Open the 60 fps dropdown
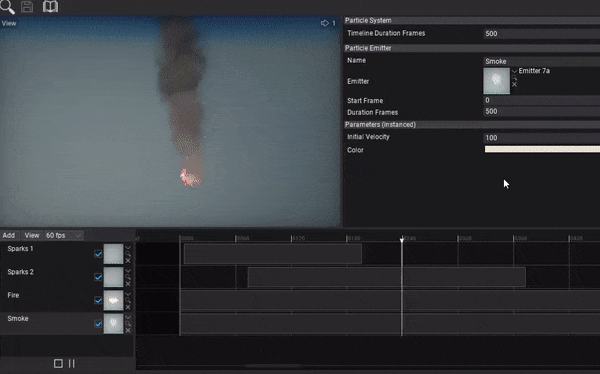The width and height of the screenshot is (600, 374). point(64,235)
